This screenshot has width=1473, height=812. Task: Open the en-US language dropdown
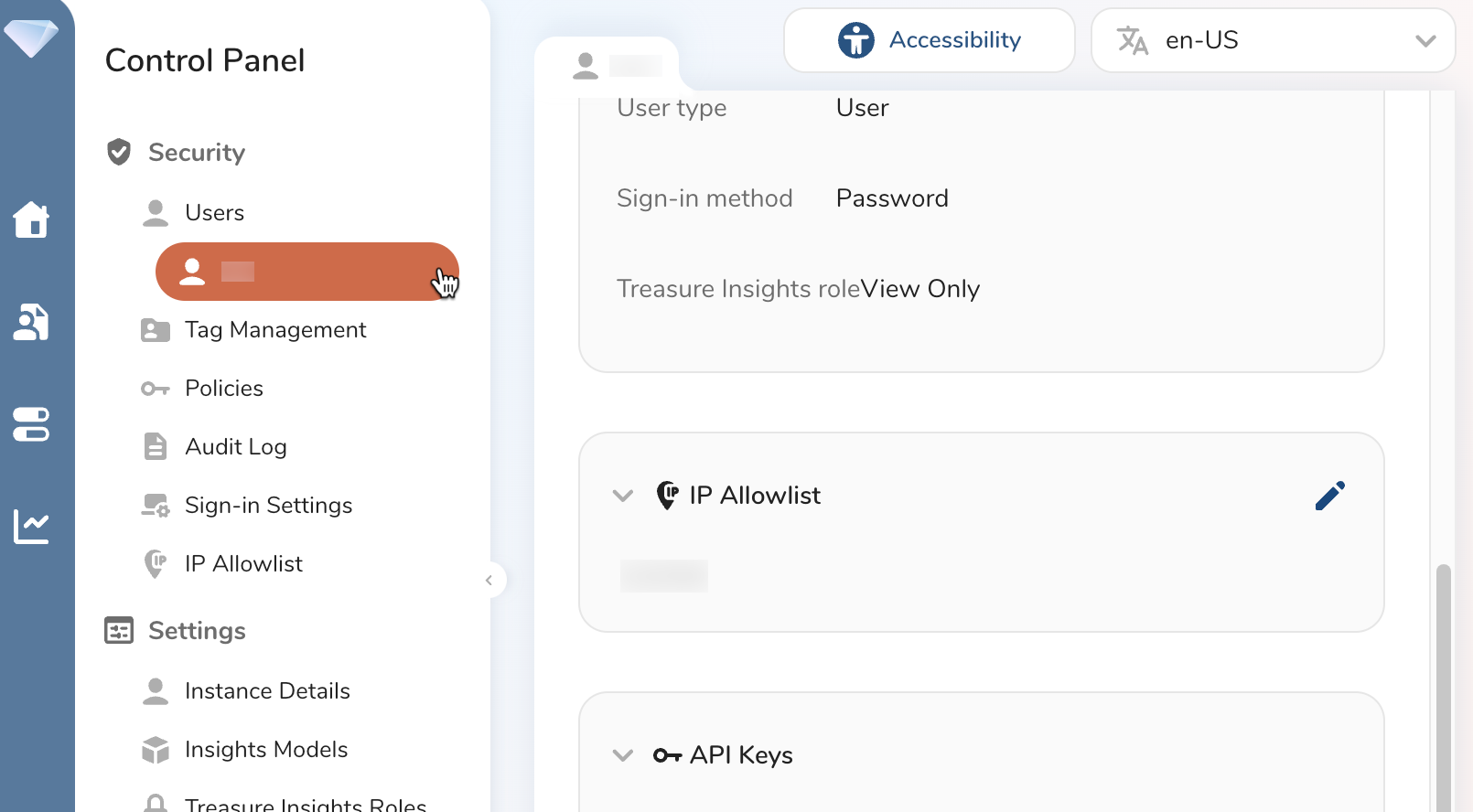point(1273,40)
